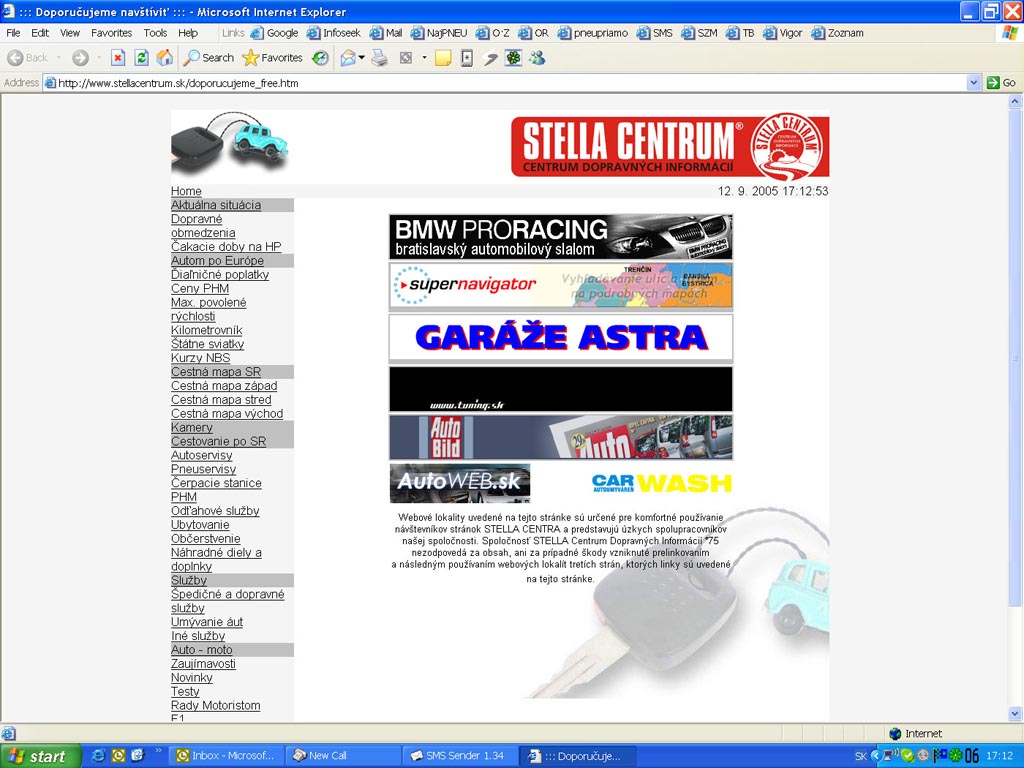
Task: Open the Windows Start button
Action: click(40, 756)
